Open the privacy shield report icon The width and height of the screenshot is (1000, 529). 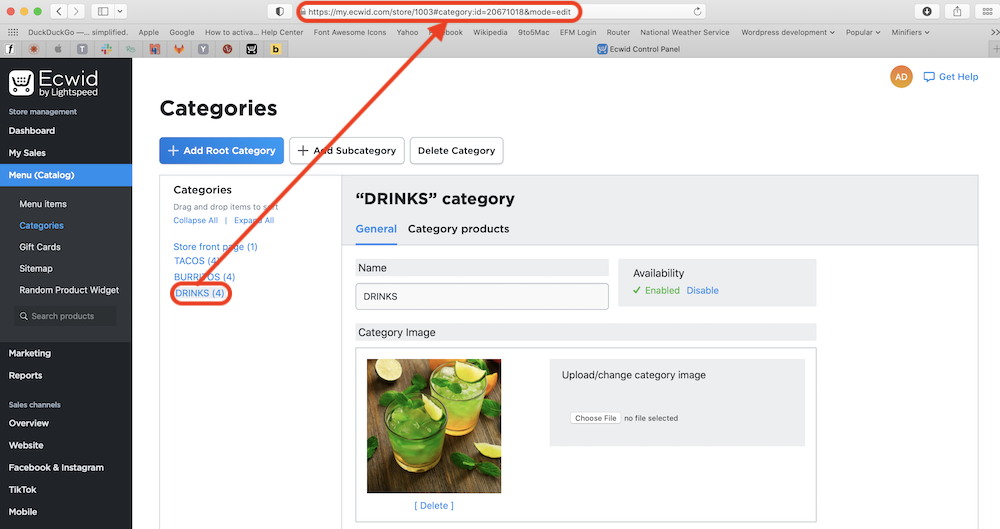pyautogui.click(x=280, y=11)
